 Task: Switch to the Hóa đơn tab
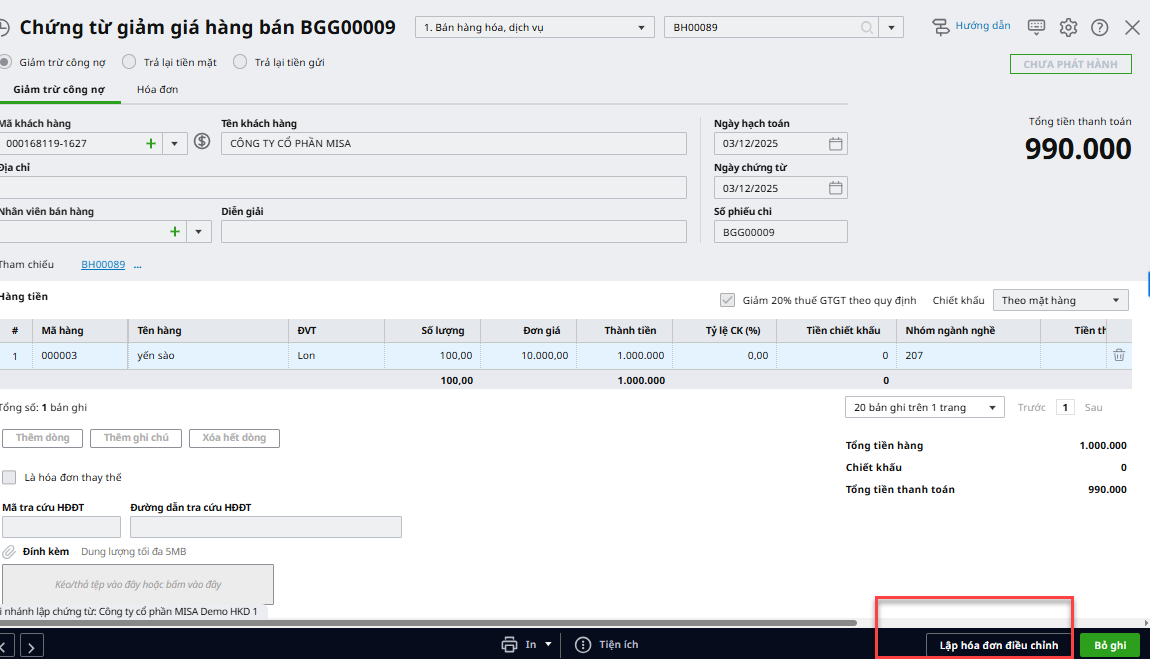[x=157, y=90]
